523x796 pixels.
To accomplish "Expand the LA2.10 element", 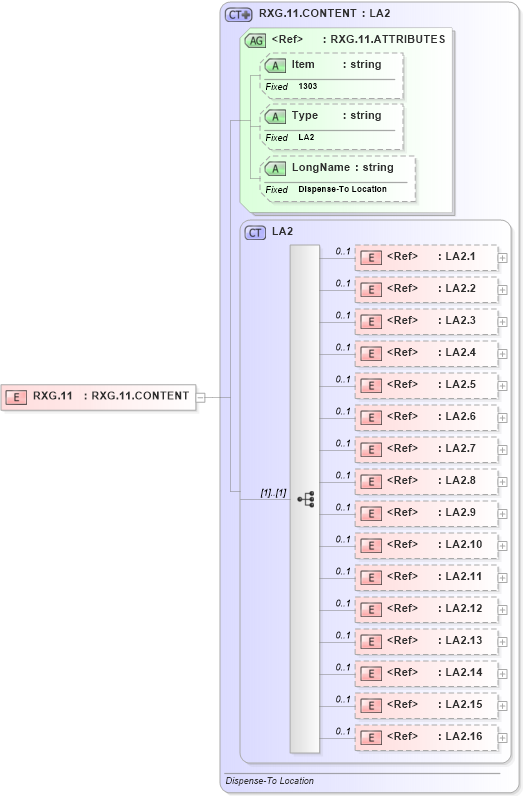I will tap(503, 546).
